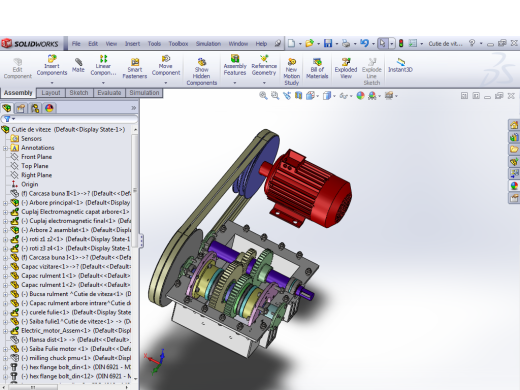
Task: Select the Front Plane in the tree
Action: point(36,157)
